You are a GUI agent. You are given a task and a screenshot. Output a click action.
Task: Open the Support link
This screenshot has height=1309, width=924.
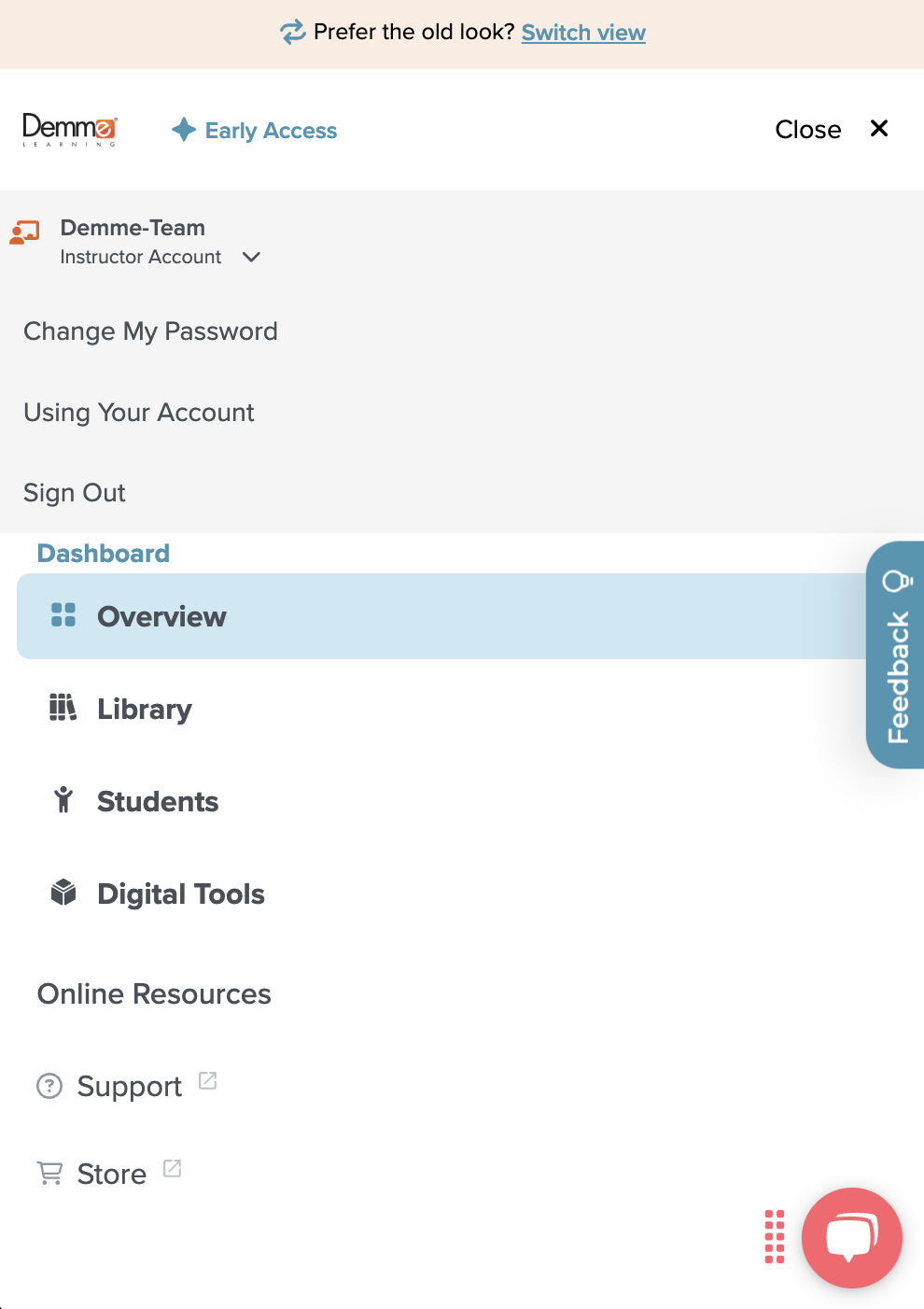(x=130, y=1086)
